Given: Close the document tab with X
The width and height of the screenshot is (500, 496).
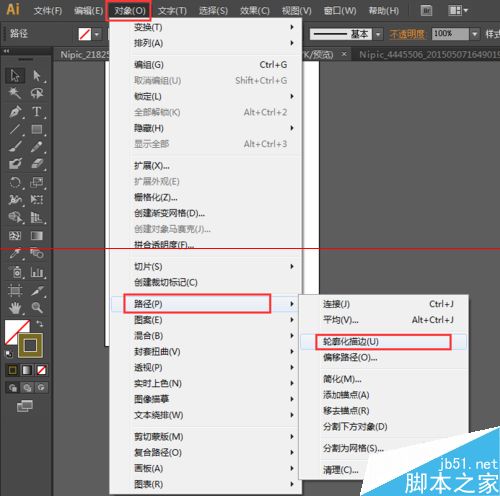Looking at the screenshot, I should [344, 54].
